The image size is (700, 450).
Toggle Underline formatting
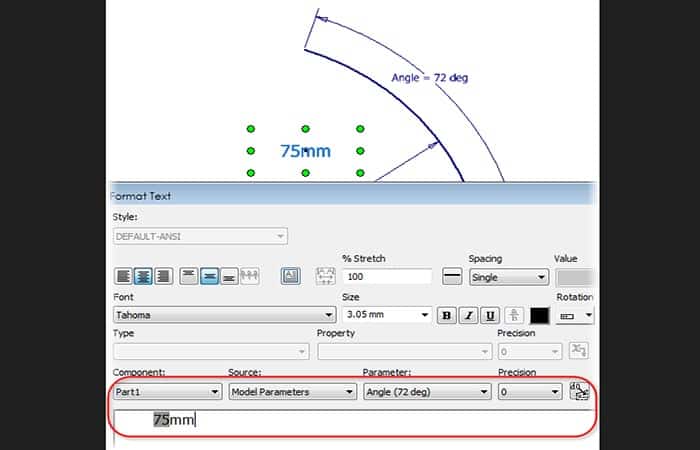[x=489, y=315]
